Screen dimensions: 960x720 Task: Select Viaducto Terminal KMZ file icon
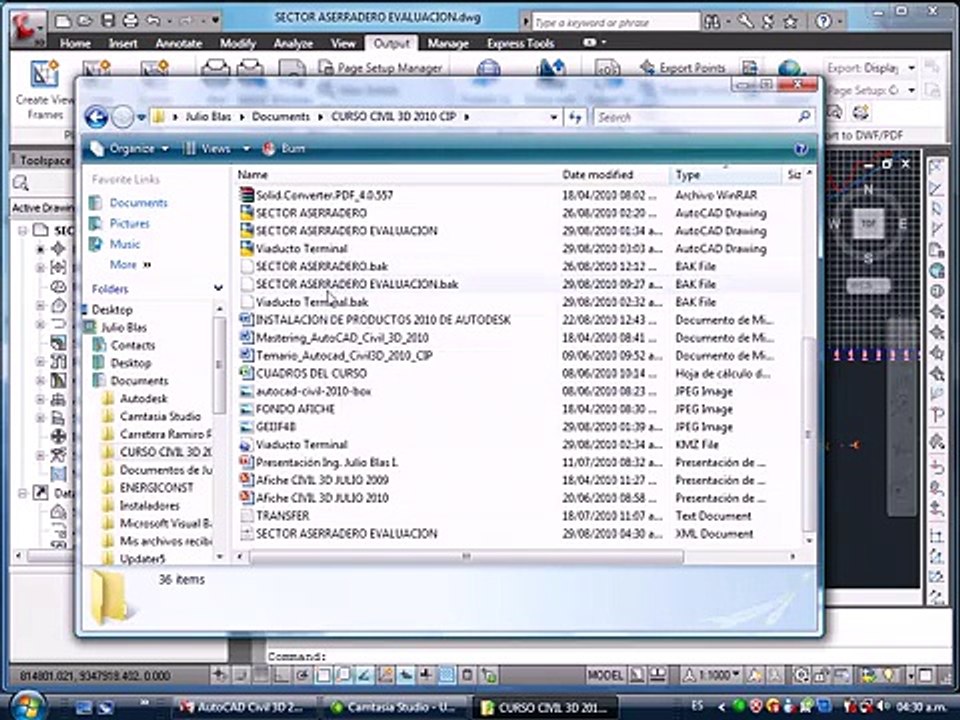tap(246, 444)
